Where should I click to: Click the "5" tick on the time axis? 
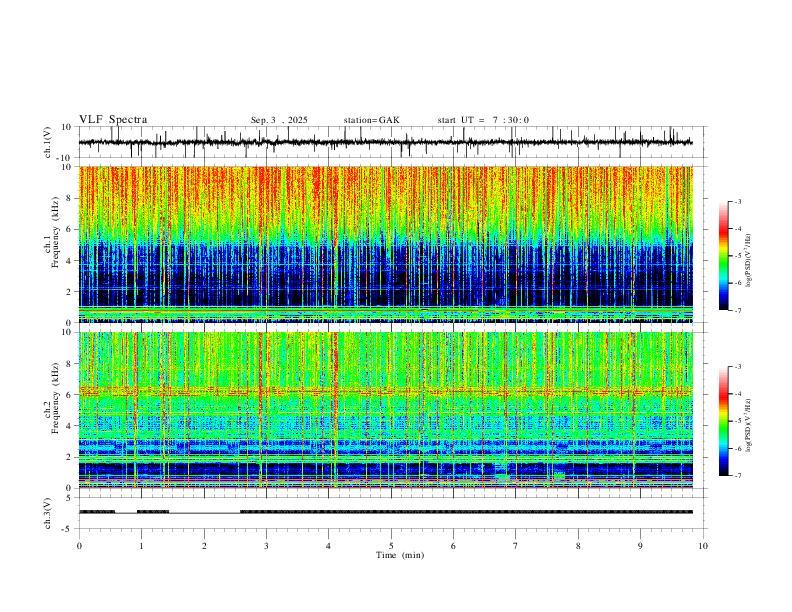coord(391,546)
